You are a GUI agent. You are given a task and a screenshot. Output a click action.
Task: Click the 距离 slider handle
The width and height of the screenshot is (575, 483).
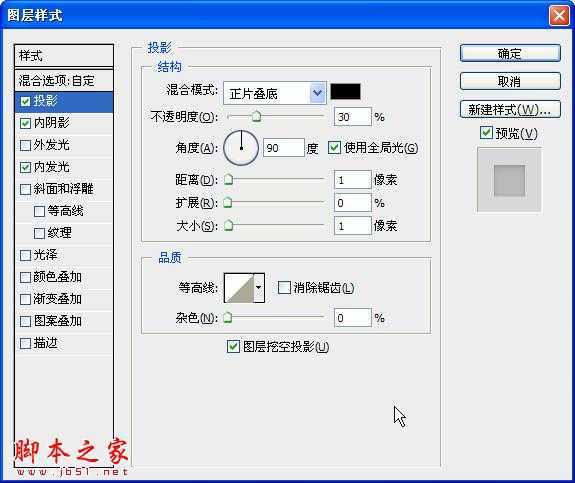click(x=228, y=179)
